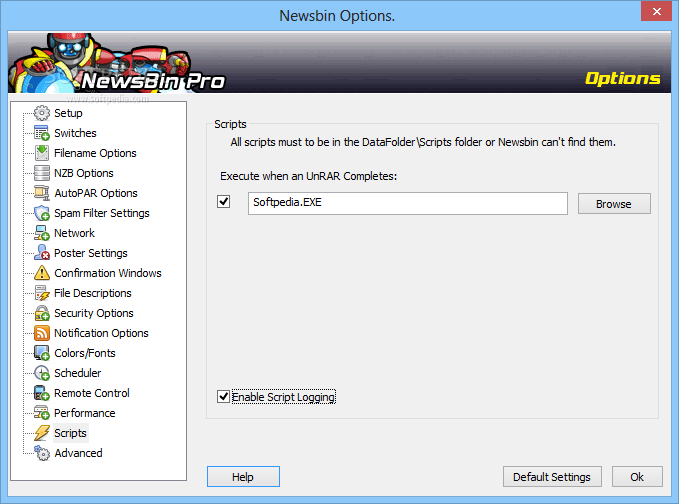
Task: Click the Confirmation Windows warning icon
Action: coord(42,273)
